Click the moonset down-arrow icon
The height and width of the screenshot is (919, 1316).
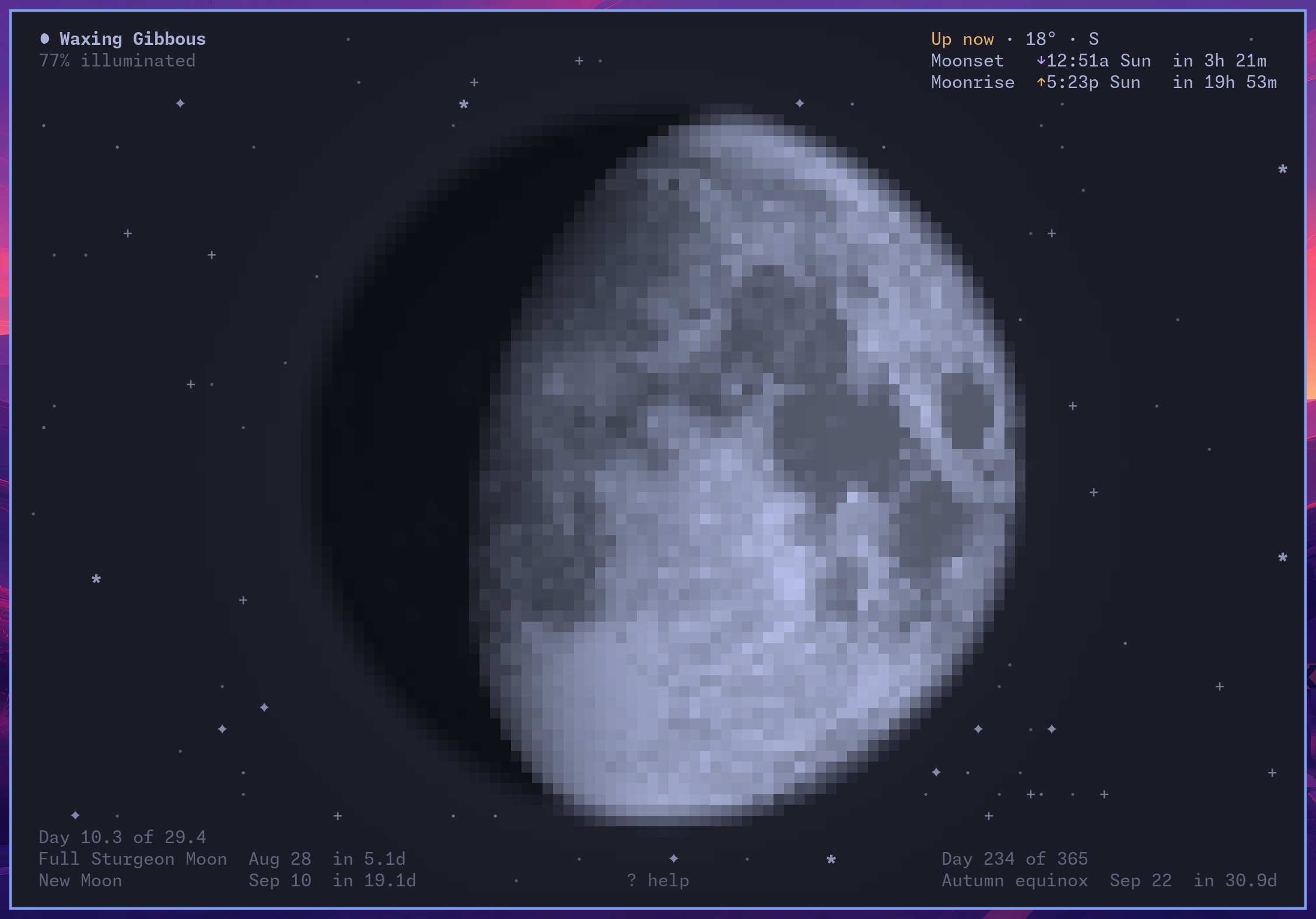(1041, 60)
